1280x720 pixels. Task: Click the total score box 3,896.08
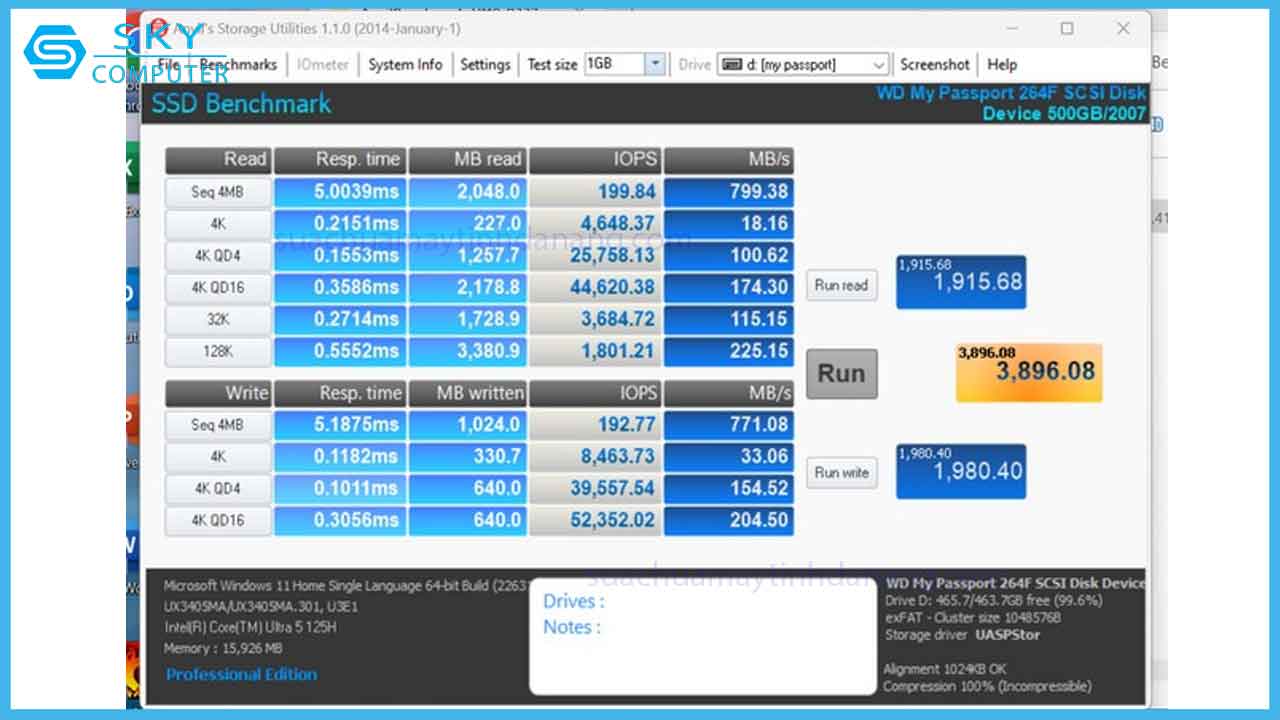(x=1029, y=372)
